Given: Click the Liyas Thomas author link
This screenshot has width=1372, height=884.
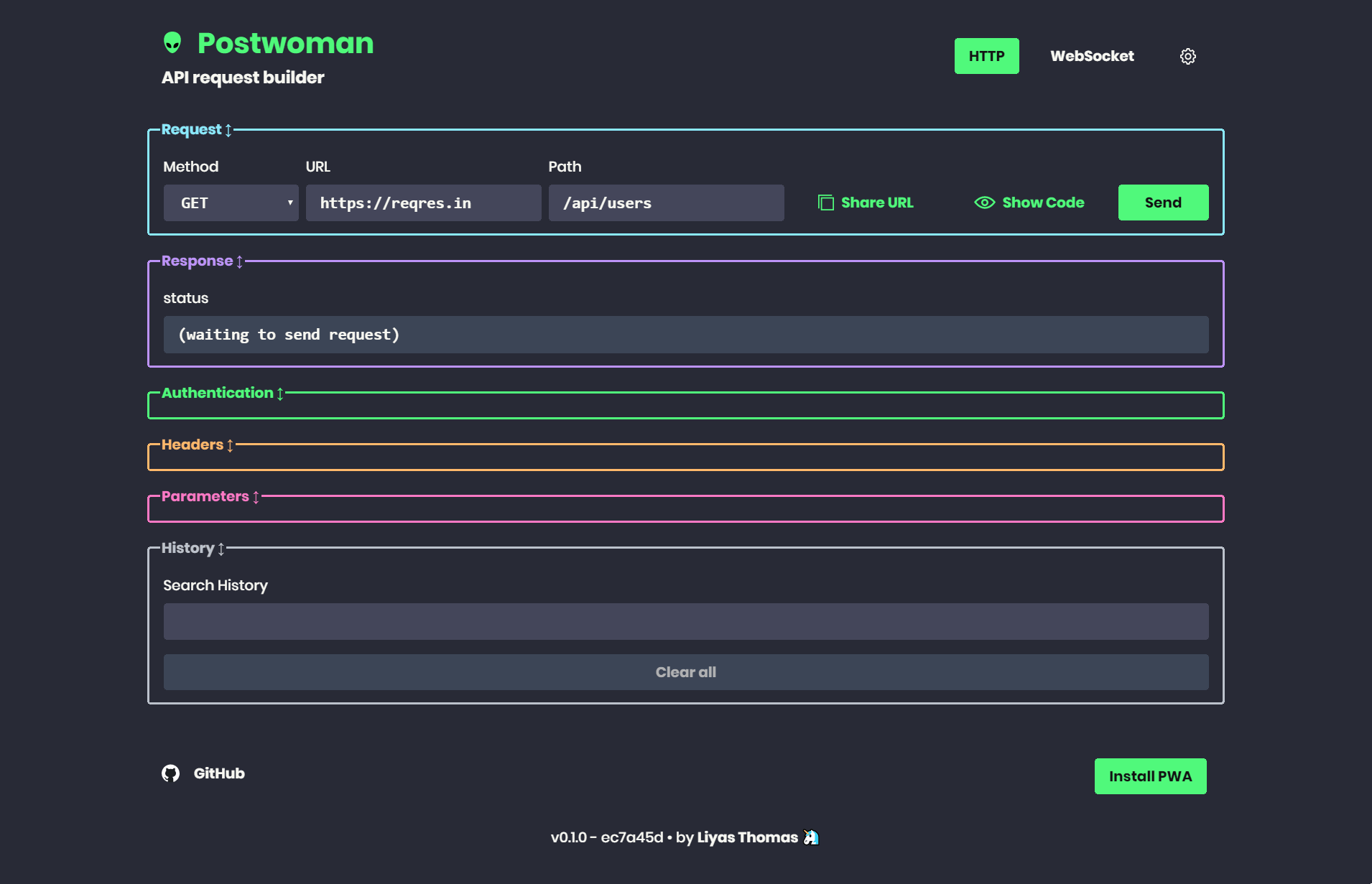Looking at the screenshot, I should coord(747,837).
